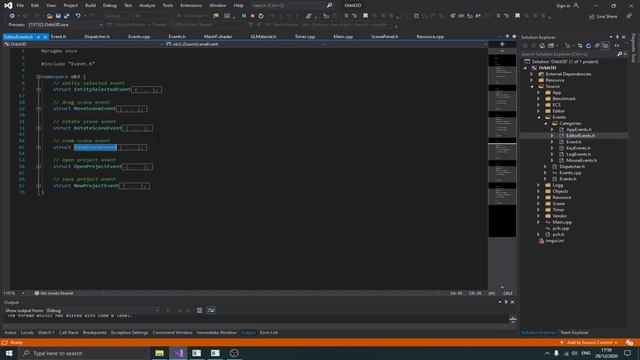640x360 pixels.
Task: Click the Live Share button
Action: [x=603, y=16]
